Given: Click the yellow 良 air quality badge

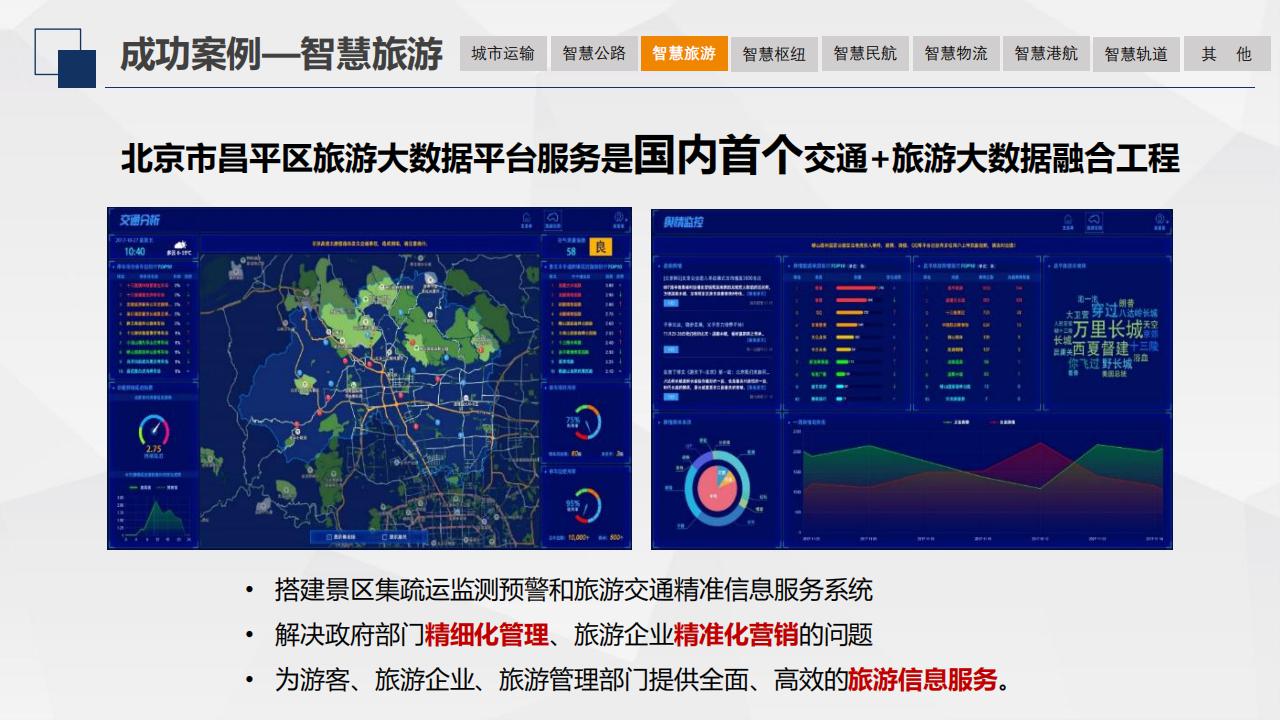Looking at the screenshot, I should point(602,247).
